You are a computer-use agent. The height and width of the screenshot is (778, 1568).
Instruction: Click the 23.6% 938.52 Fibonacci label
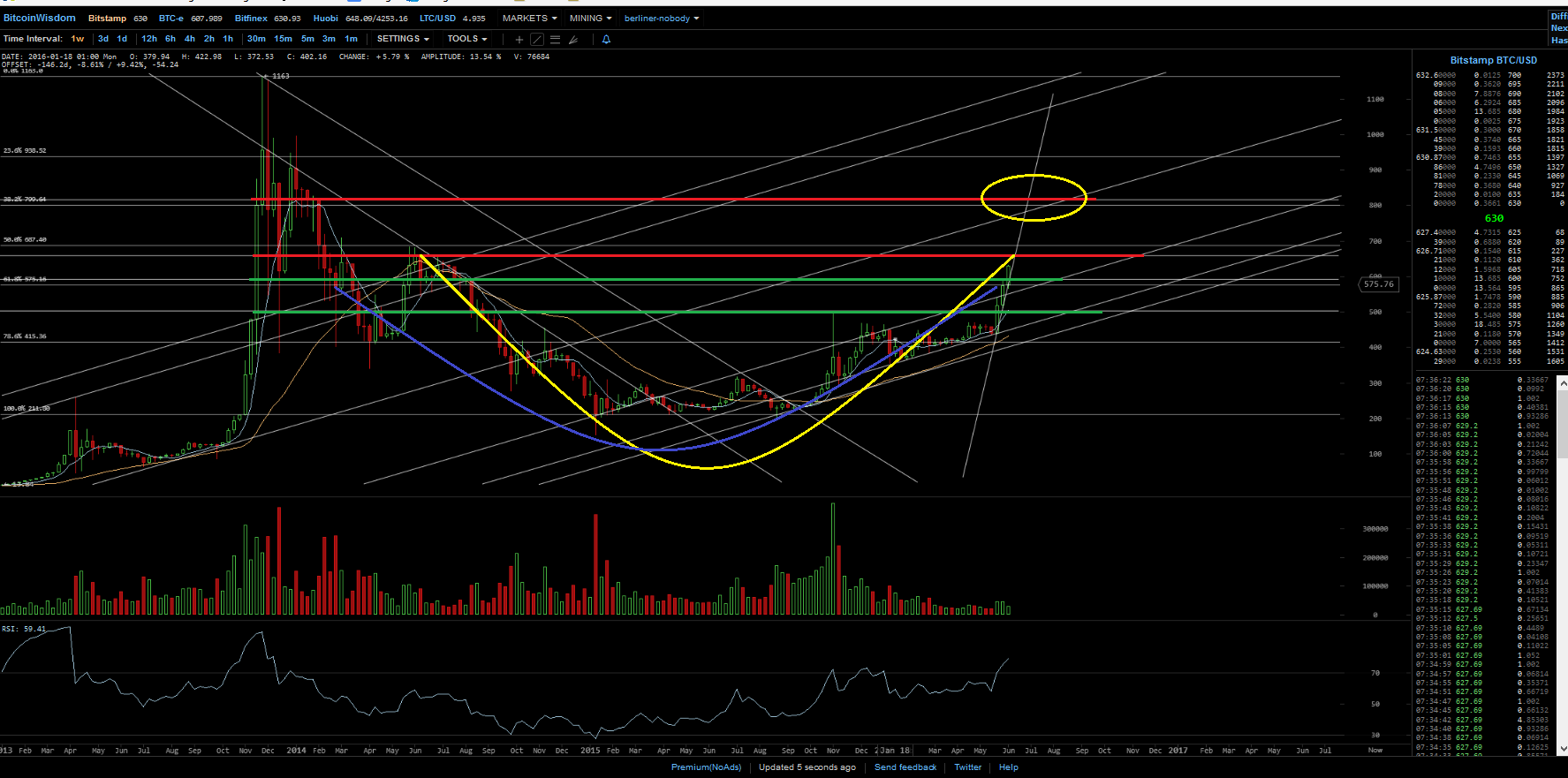(25, 151)
